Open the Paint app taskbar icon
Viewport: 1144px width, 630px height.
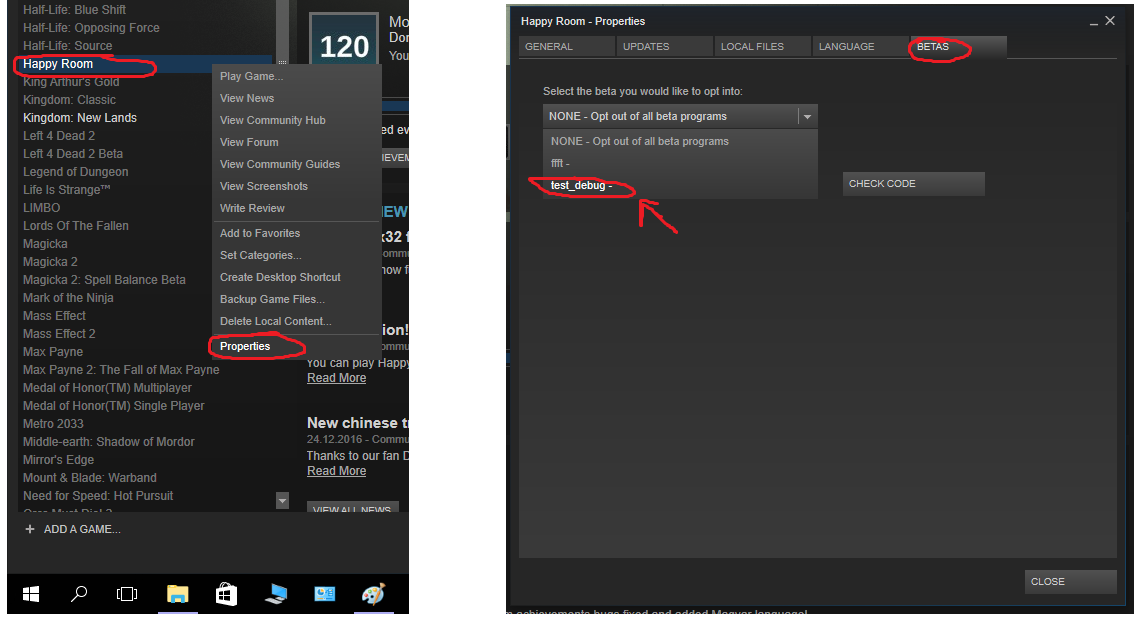coord(373,594)
